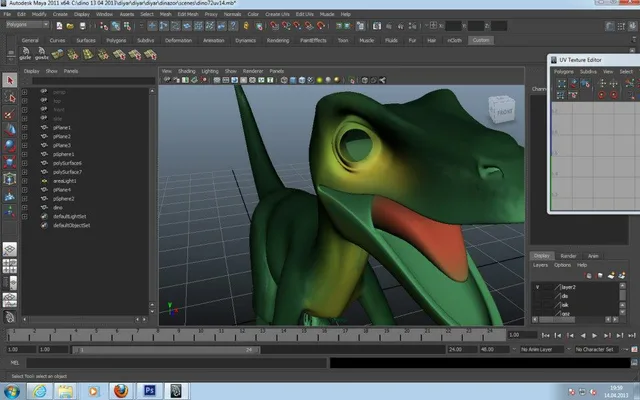Go to start of playback range
Screen dimensions: 640x400
point(545,336)
